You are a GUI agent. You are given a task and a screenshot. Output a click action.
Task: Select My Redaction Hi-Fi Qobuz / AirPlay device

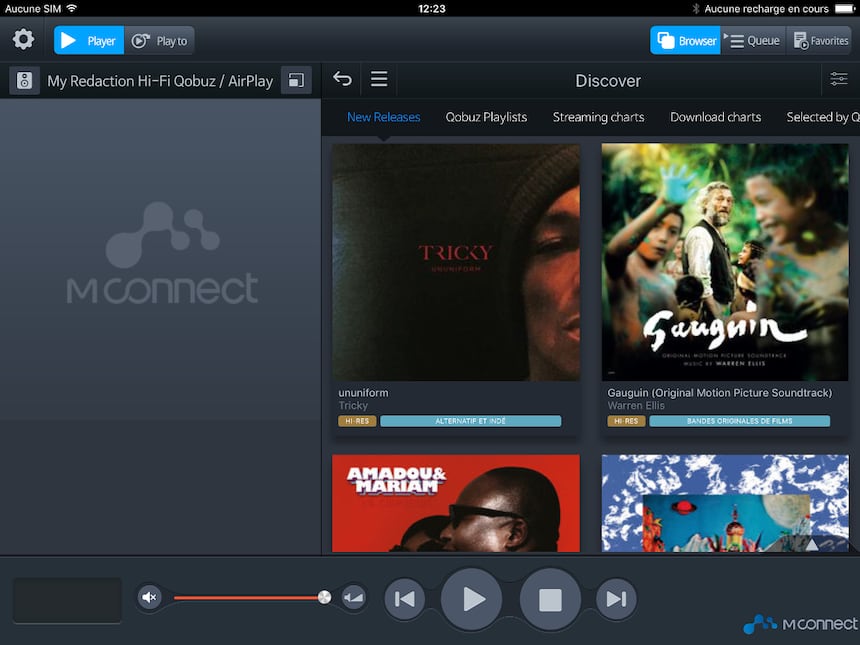point(160,81)
